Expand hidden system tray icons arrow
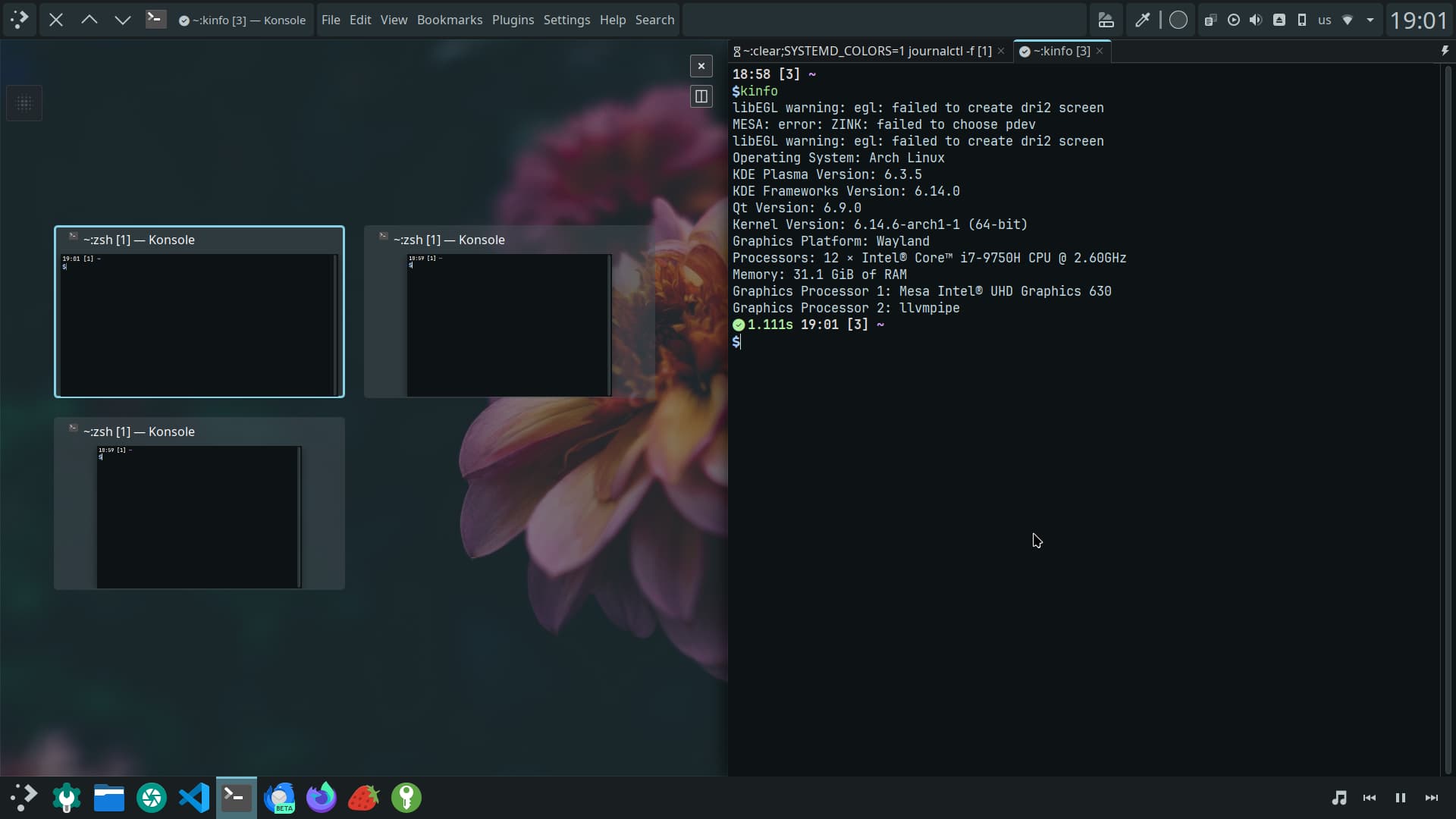The image size is (1456, 819). 1370,20
